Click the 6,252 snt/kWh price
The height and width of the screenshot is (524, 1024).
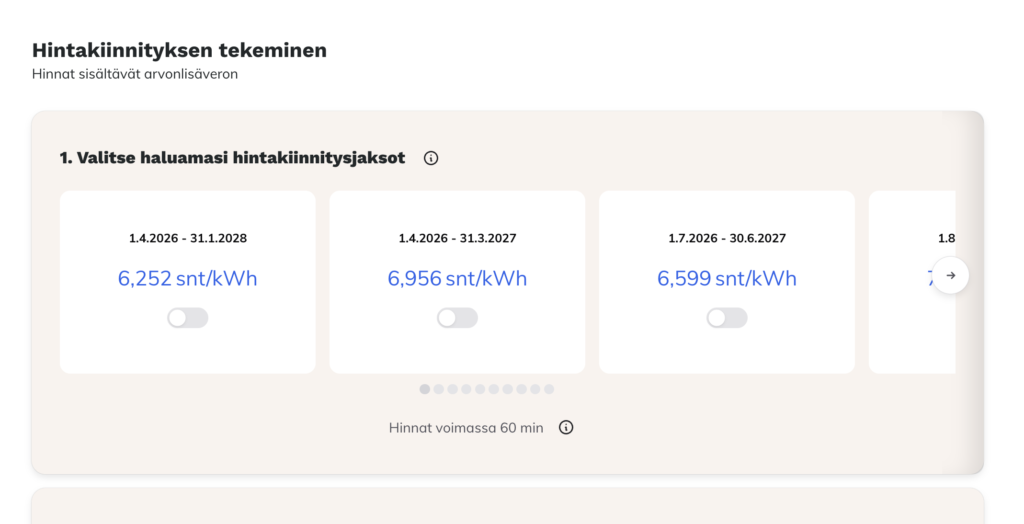[x=188, y=279]
